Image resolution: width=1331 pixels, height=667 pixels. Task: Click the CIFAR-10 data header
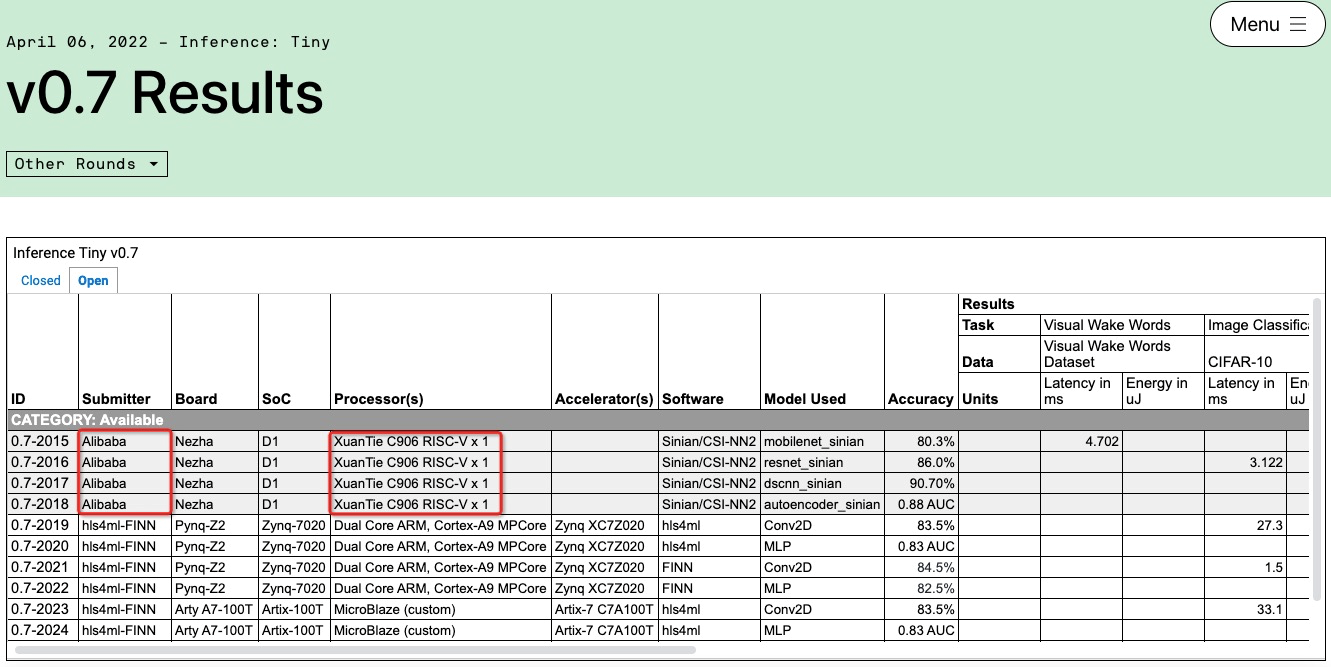(x=1256, y=353)
